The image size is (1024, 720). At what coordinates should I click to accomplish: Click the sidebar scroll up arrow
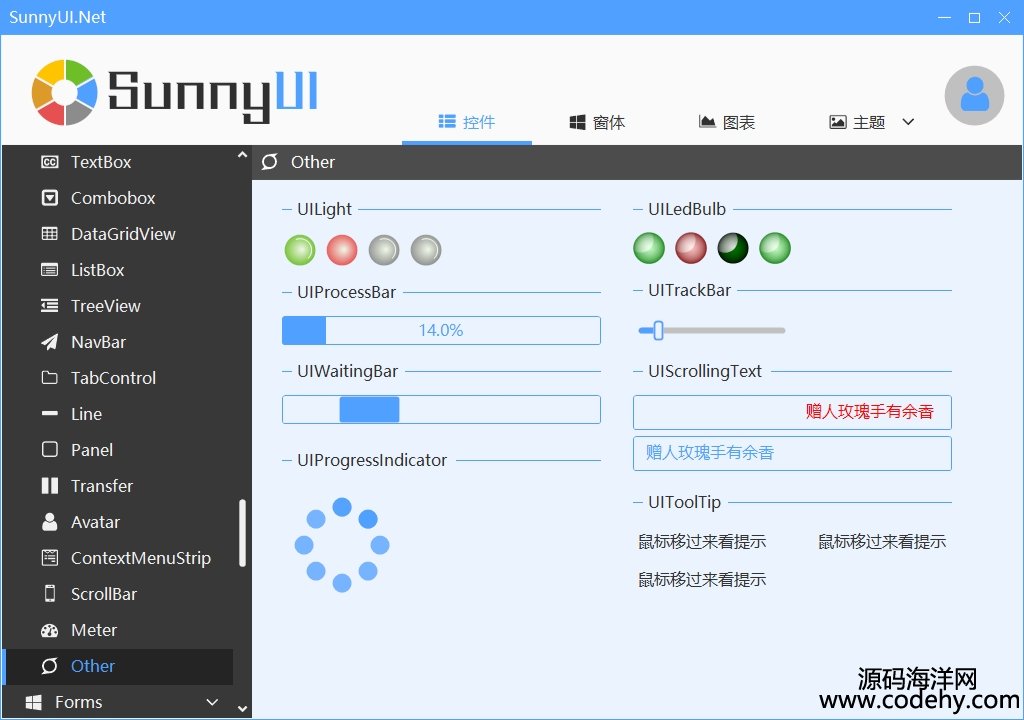pos(242,155)
